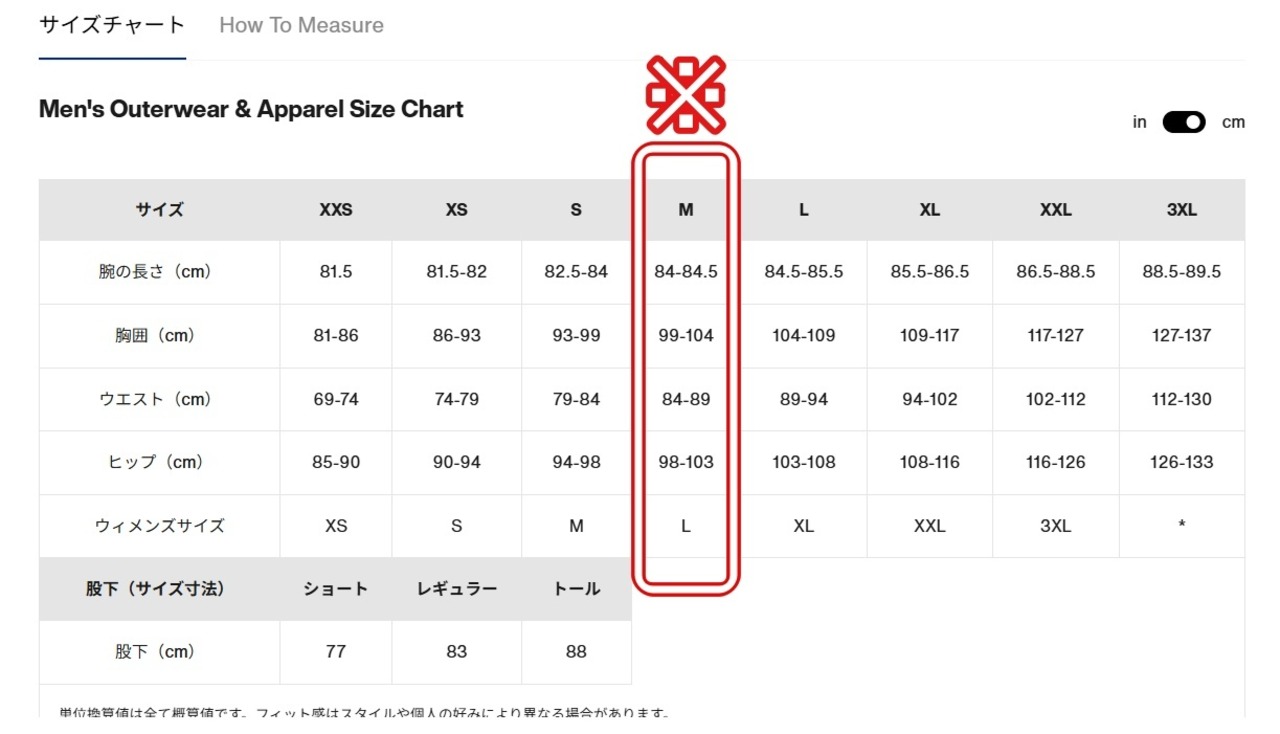This screenshot has width=1280, height=734.
Task: Click the Men's Outerwear & Apparel Size Chart heading
Action: click(251, 109)
